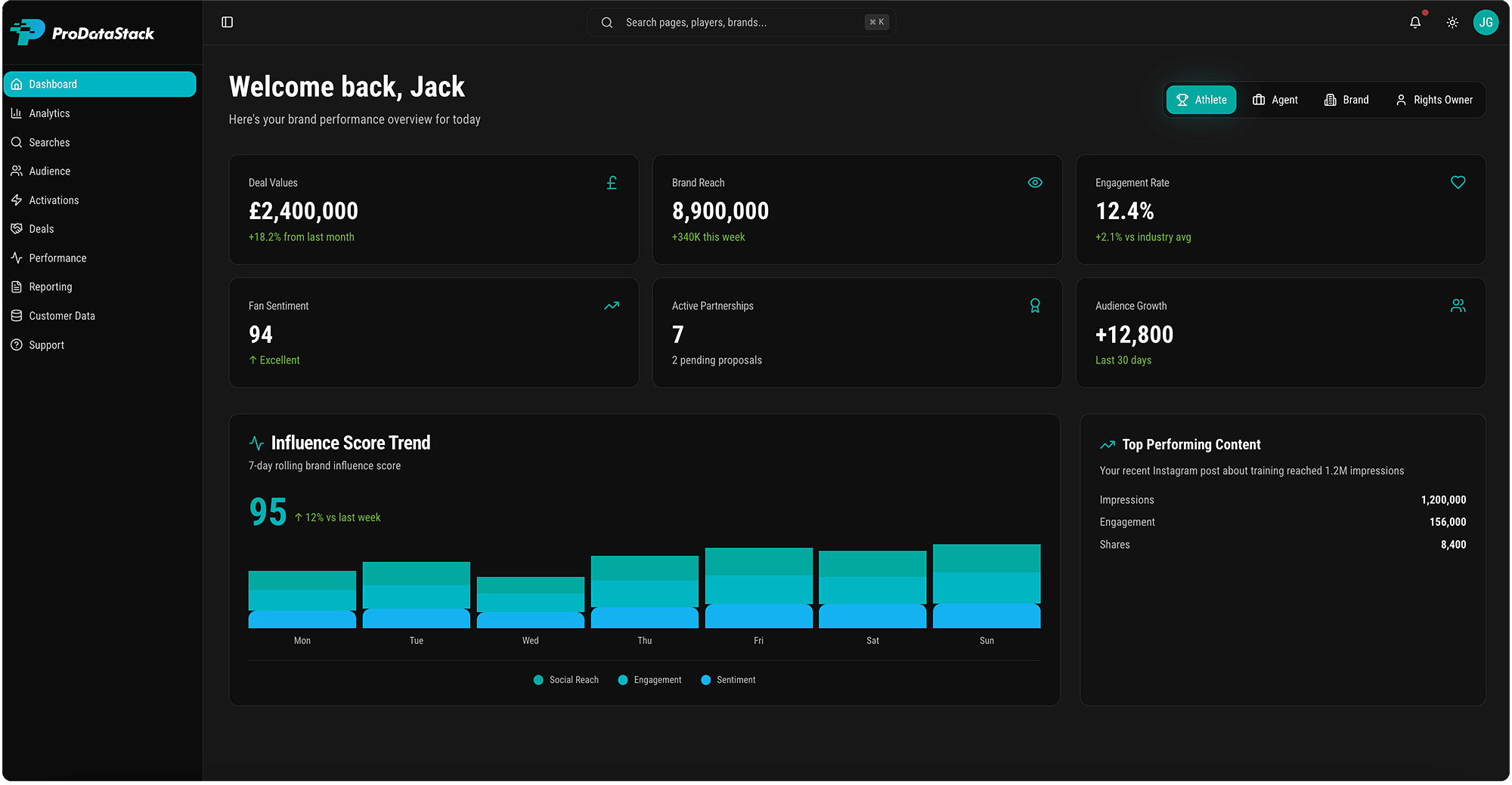1512x785 pixels.
Task: Open the Searches magnifier icon
Action: [16, 142]
